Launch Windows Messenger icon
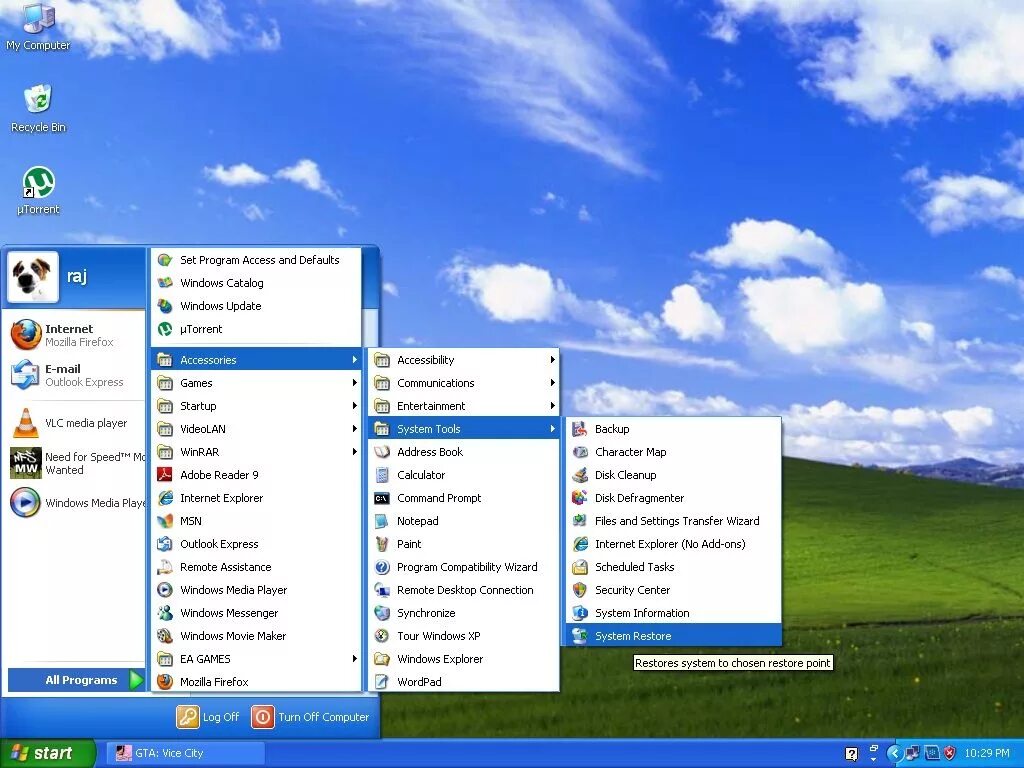The height and width of the screenshot is (768, 1024). pyautogui.click(x=165, y=612)
